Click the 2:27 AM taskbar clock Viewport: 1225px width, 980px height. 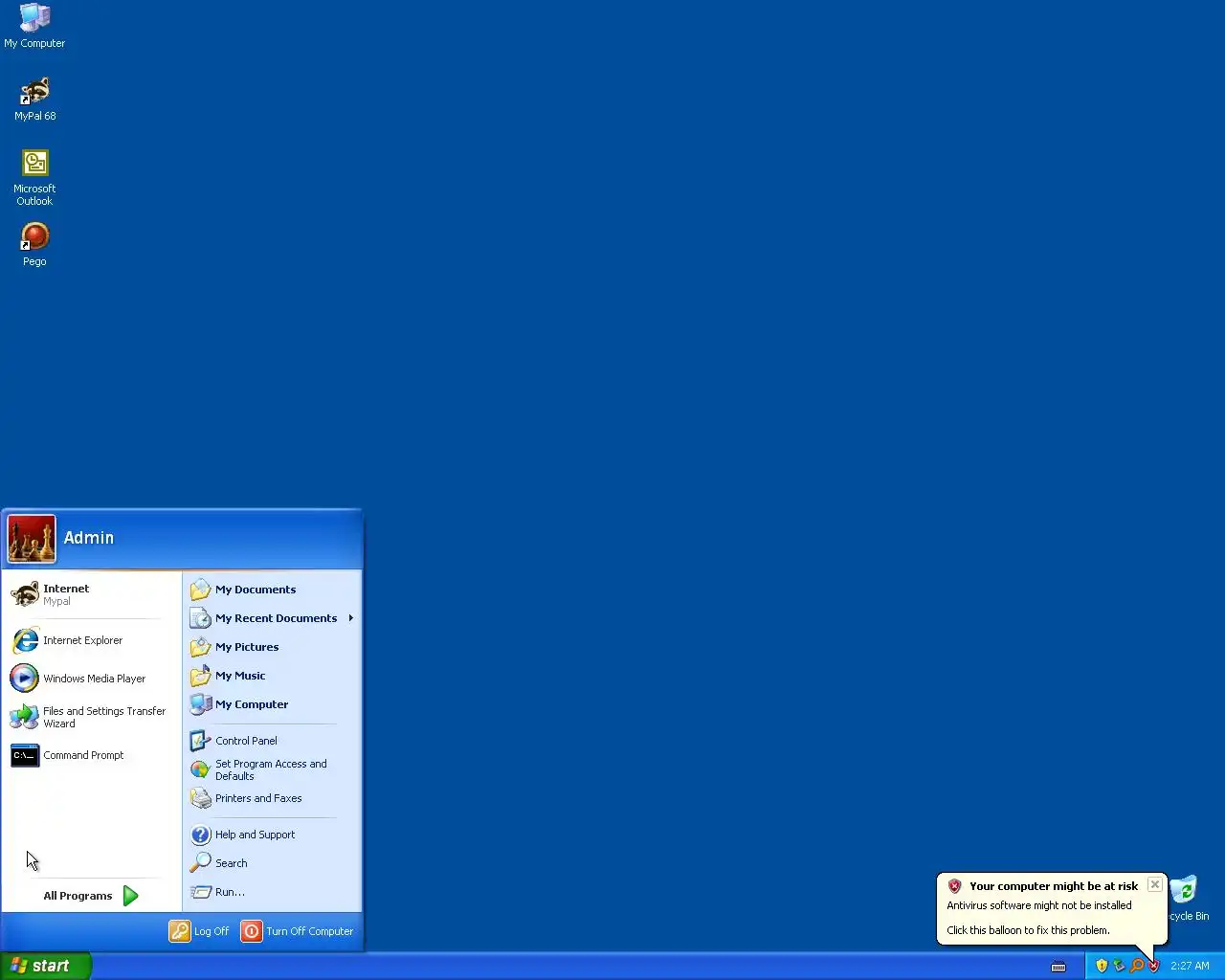1190,967
